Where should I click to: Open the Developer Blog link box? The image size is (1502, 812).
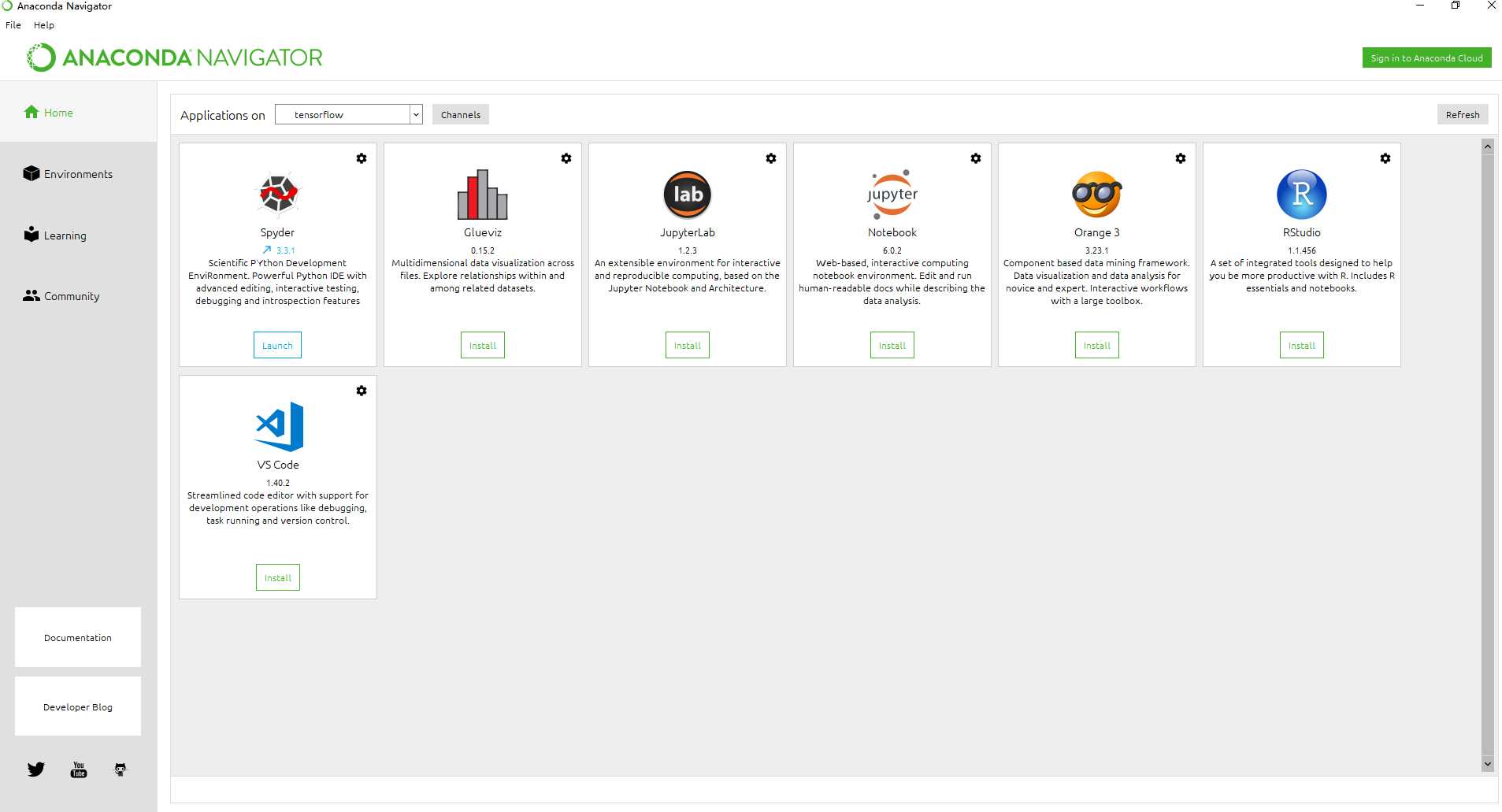coord(78,706)
